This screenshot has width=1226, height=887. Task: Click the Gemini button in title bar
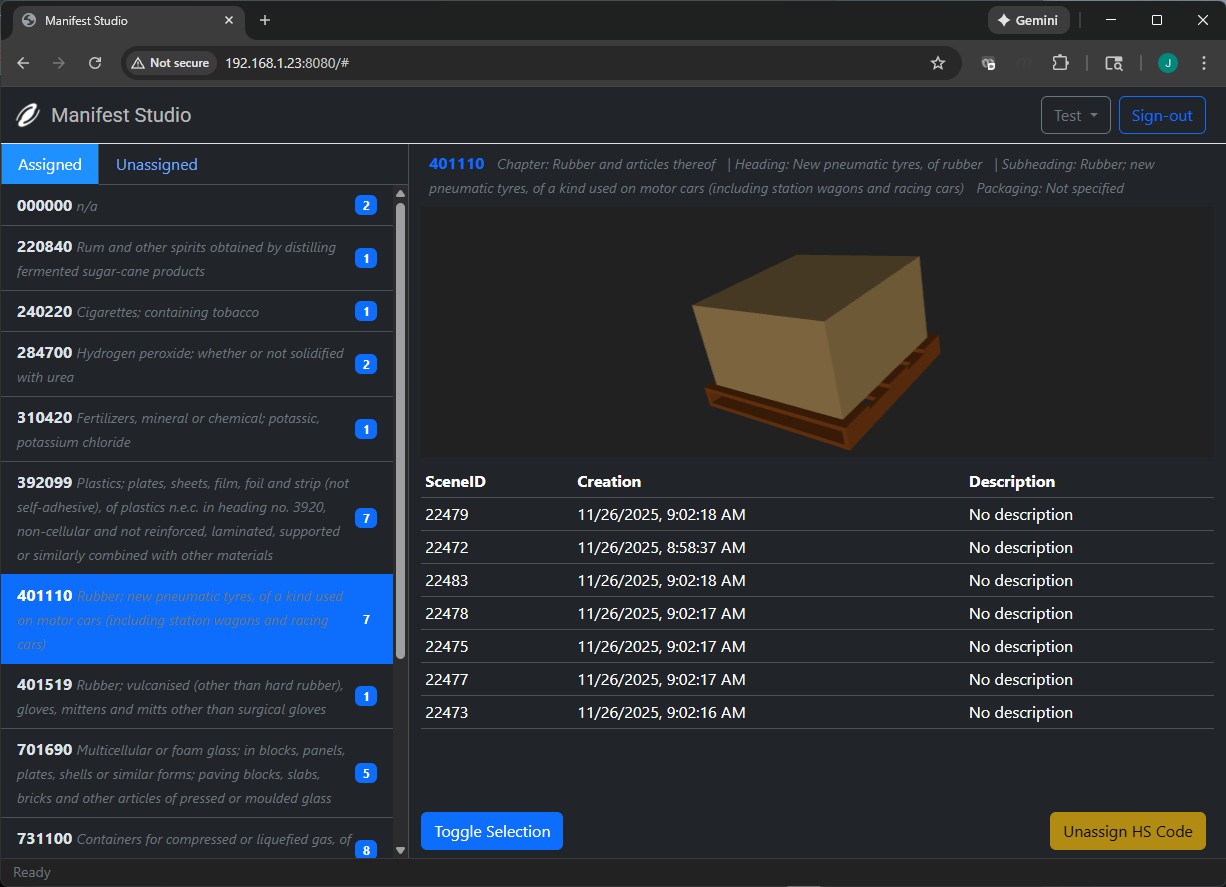[x=1028, y=20]
